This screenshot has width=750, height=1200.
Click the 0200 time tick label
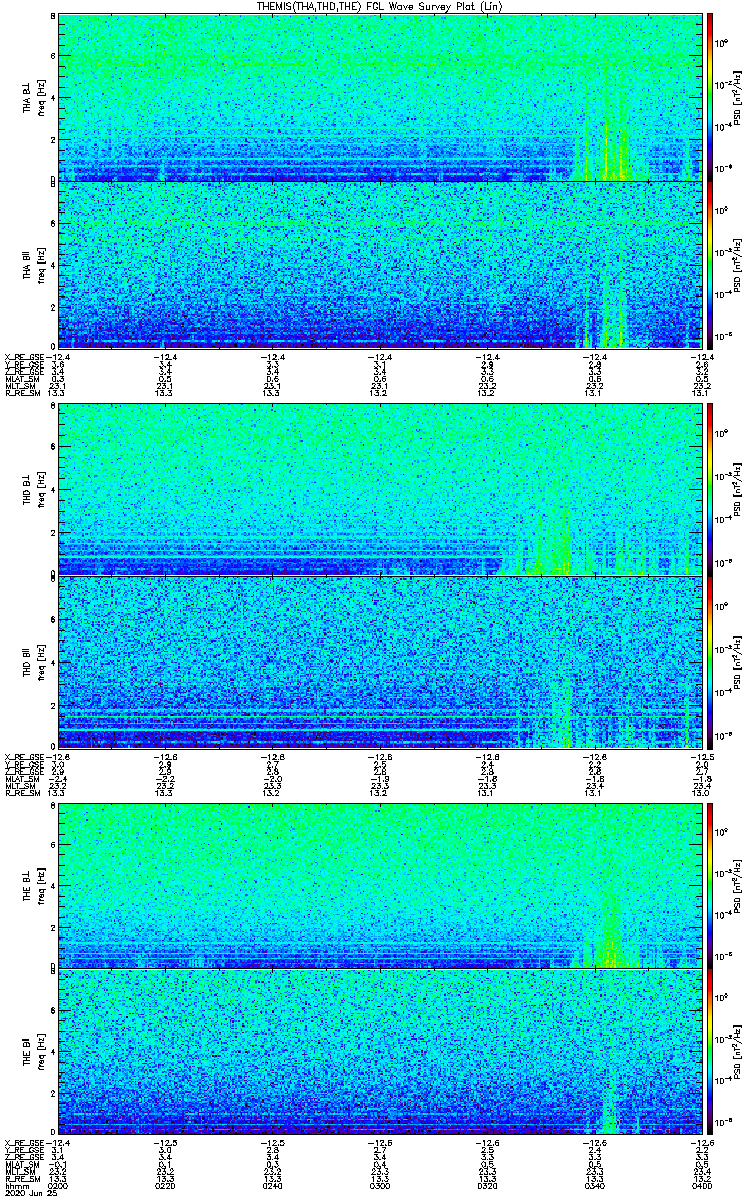click(x=58, y=1185)
